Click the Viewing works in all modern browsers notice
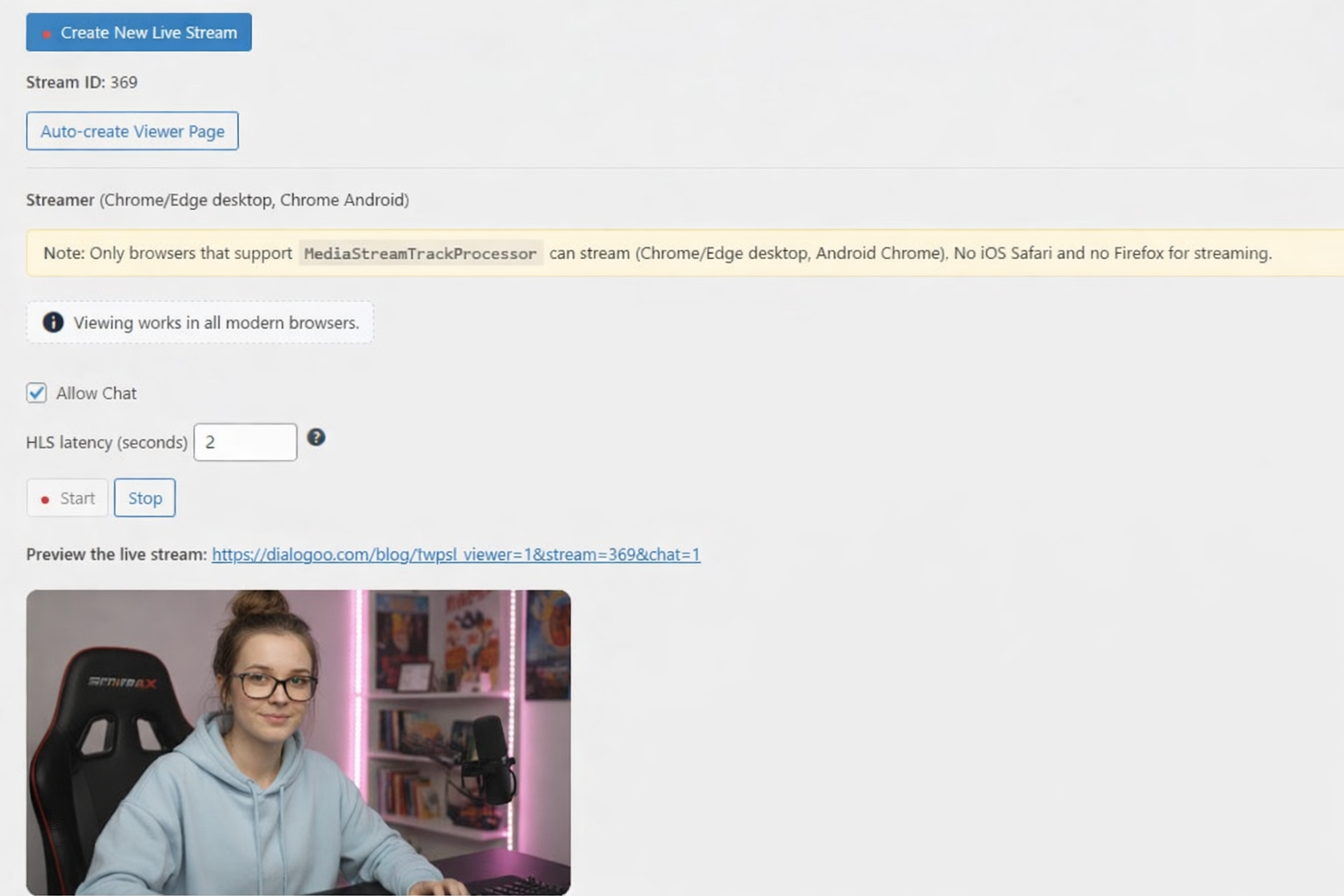The image size is (1344, 896). coord(215,322)
